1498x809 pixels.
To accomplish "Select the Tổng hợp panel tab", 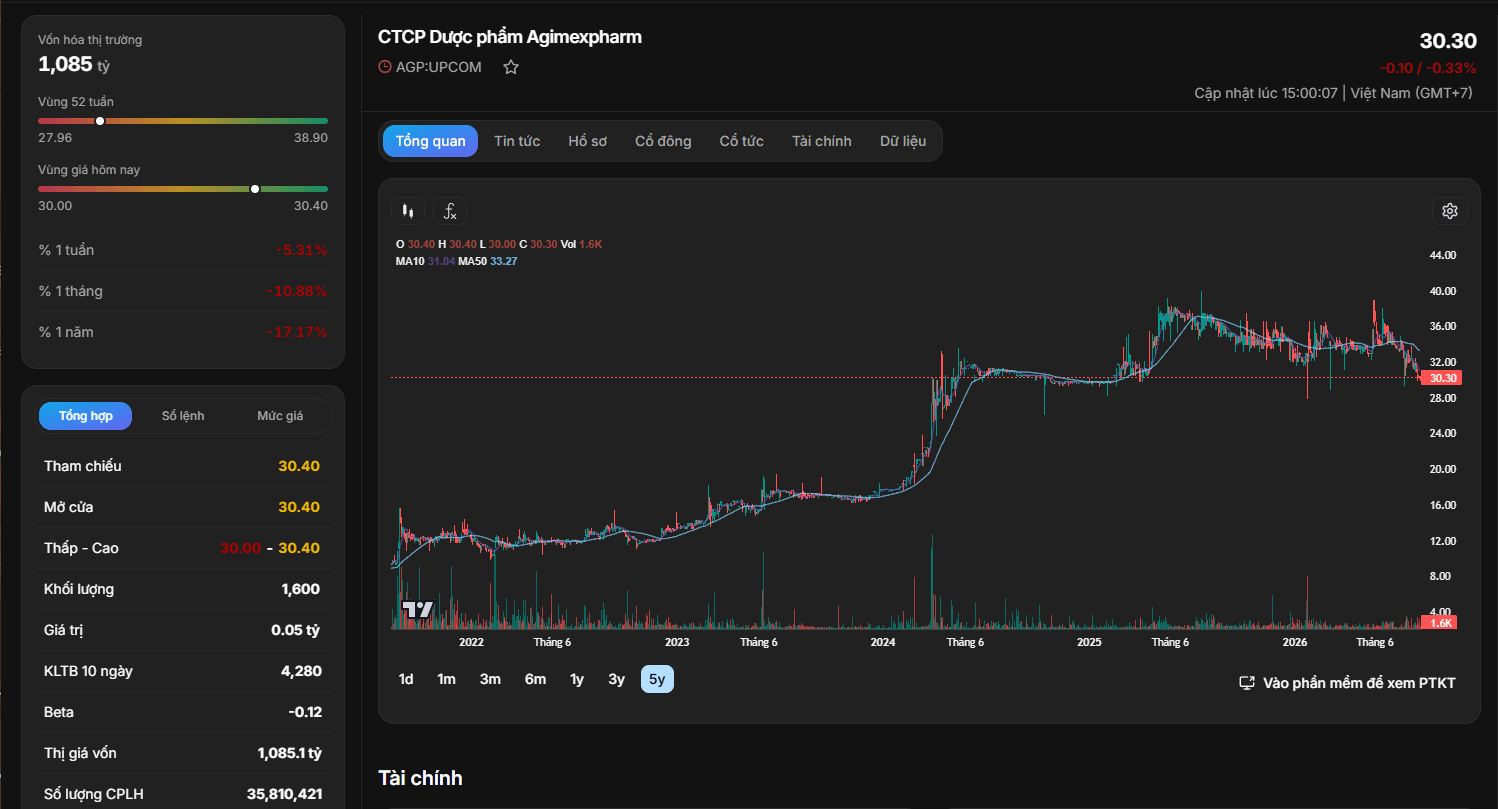I will (x=85, y=416).
